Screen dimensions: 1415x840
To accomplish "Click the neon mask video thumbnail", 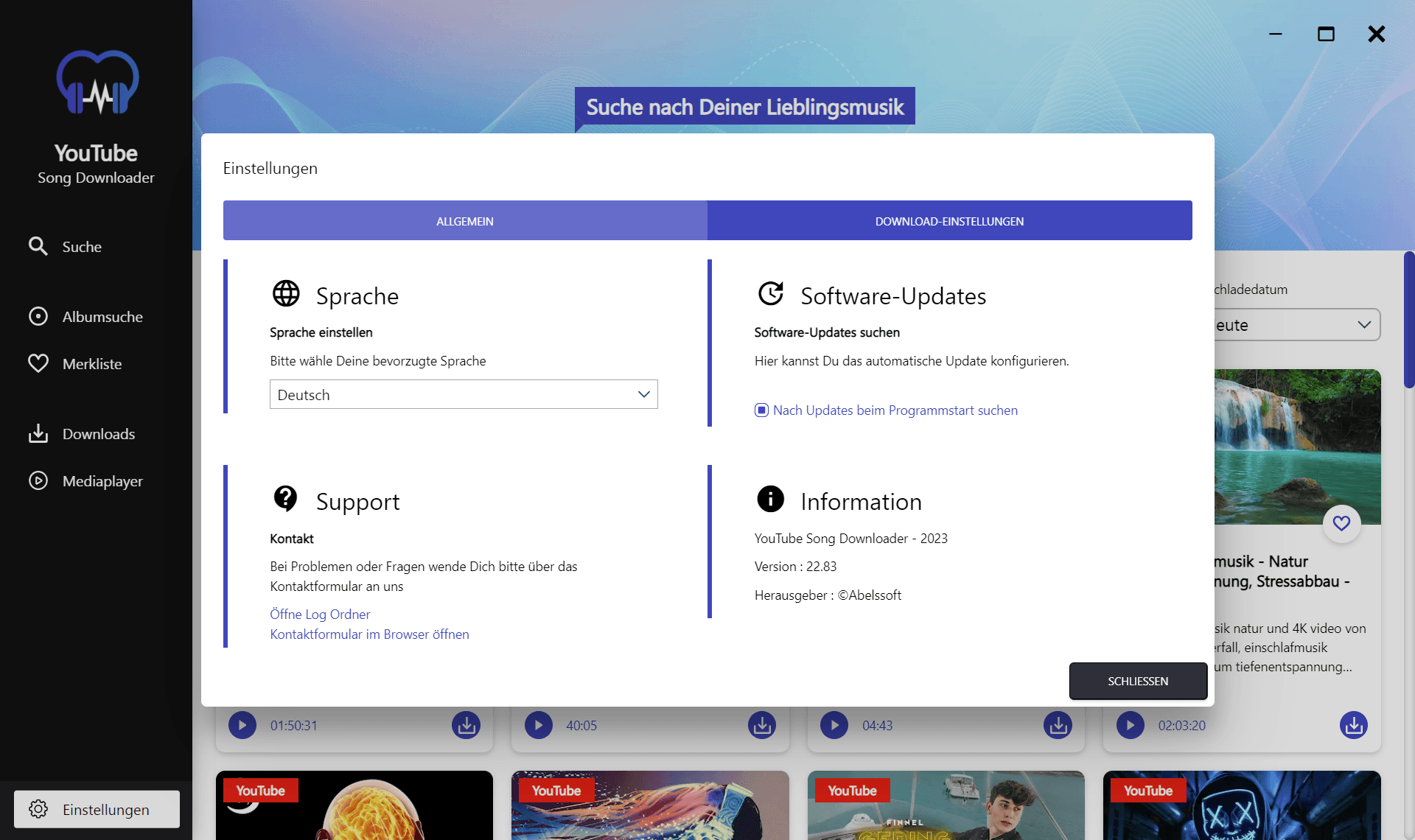I will (x=1242, y=805).
